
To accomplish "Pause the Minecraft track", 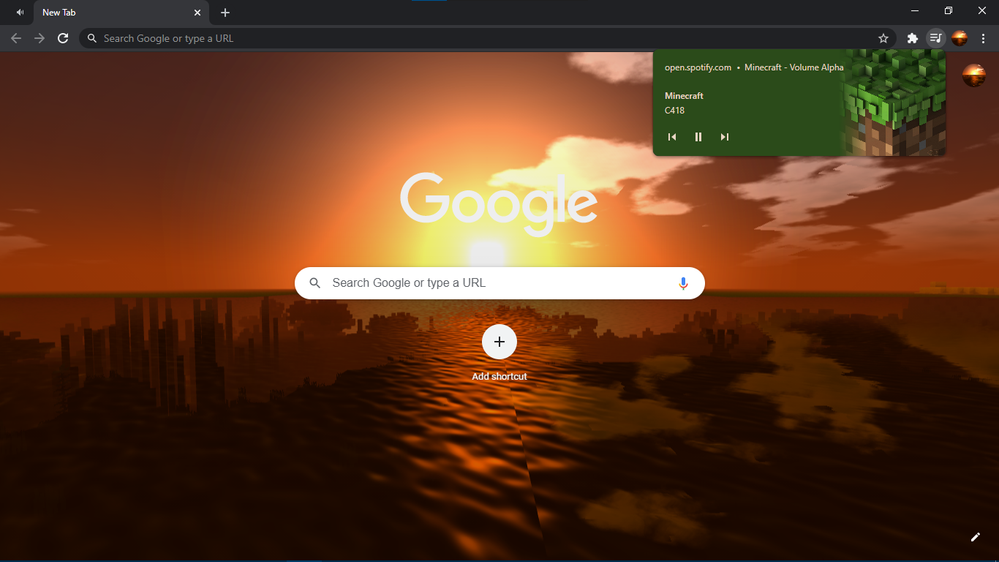I will (x=698, y=137).
